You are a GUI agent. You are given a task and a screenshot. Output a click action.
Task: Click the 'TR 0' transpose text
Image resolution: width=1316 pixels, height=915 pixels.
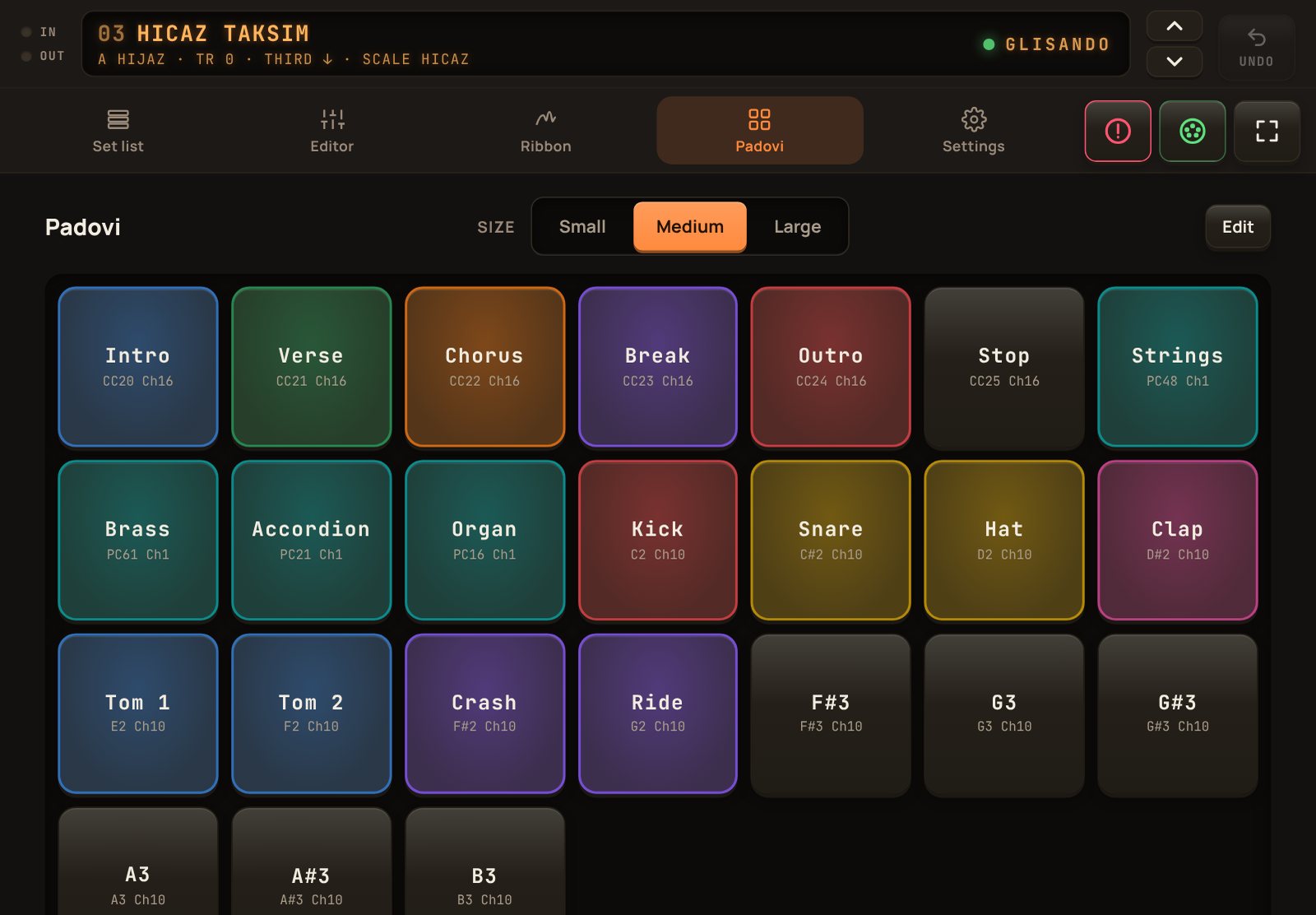pos(215,59)
